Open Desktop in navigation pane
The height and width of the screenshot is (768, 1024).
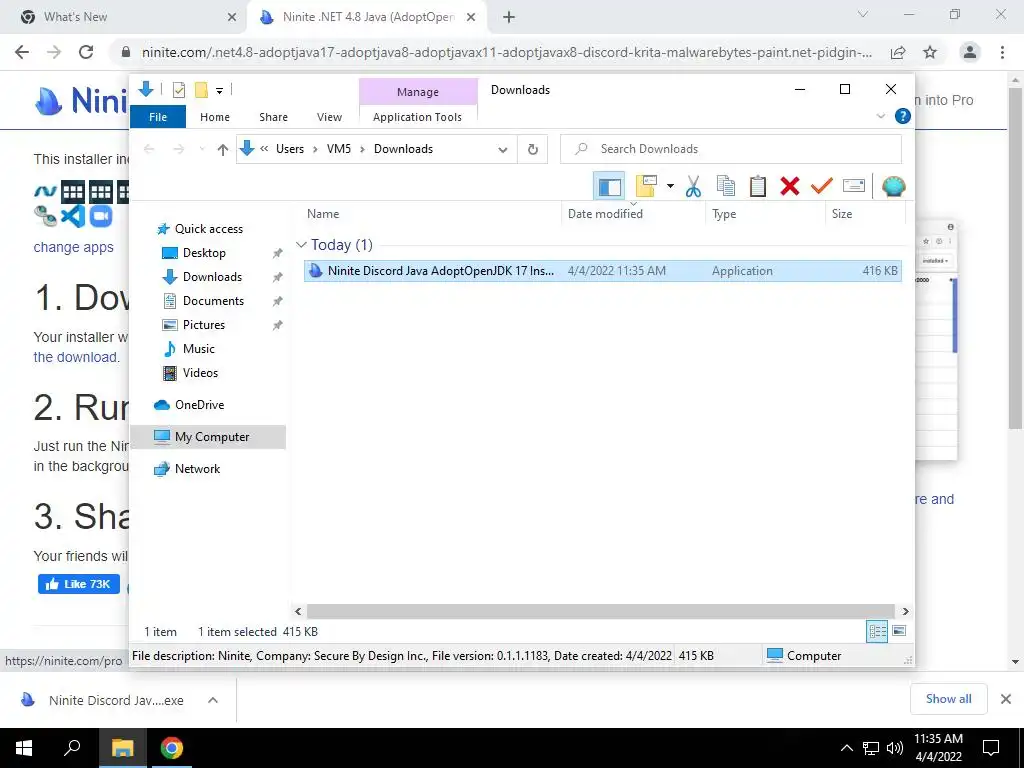(x=204, y=253)
